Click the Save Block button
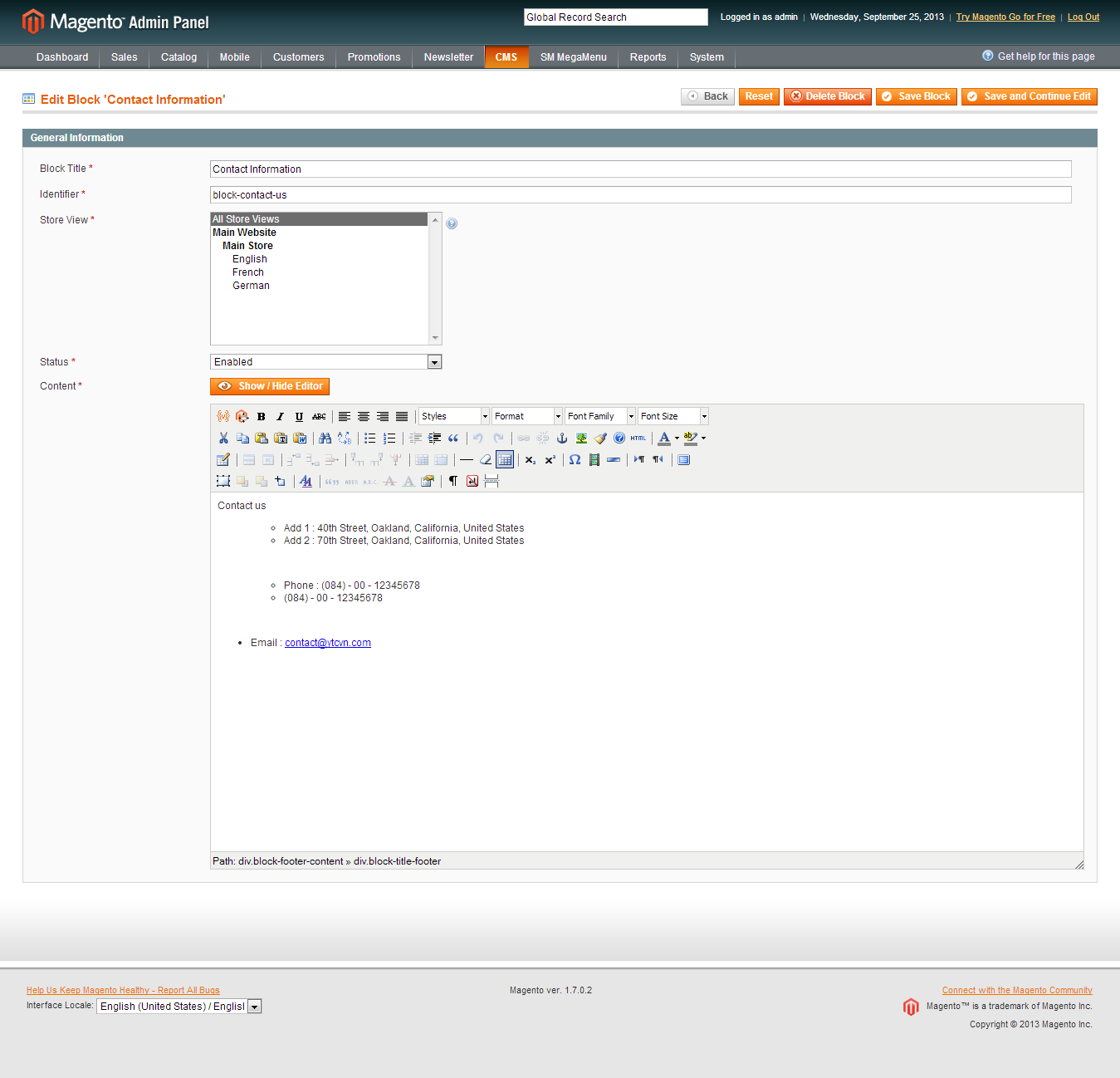The height and width of the screenshot is (1078, 1120). point(917,96)
